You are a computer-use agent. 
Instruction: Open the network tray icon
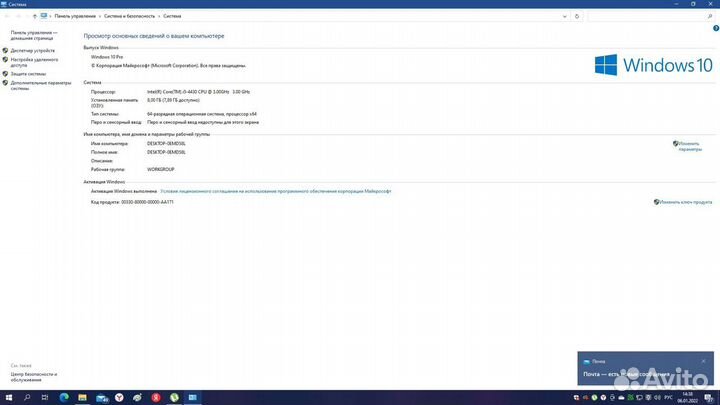click(x=639, y=398)
